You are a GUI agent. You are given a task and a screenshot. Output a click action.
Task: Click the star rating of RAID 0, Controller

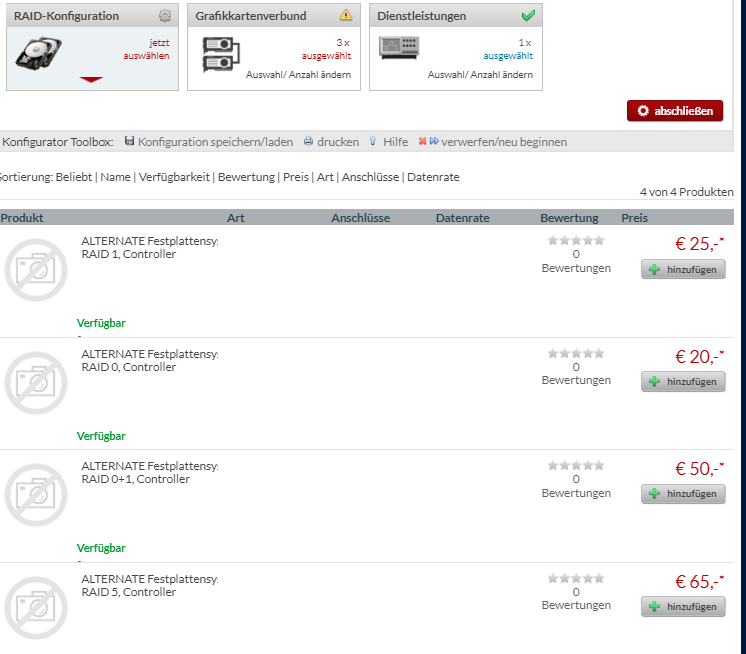576,353
